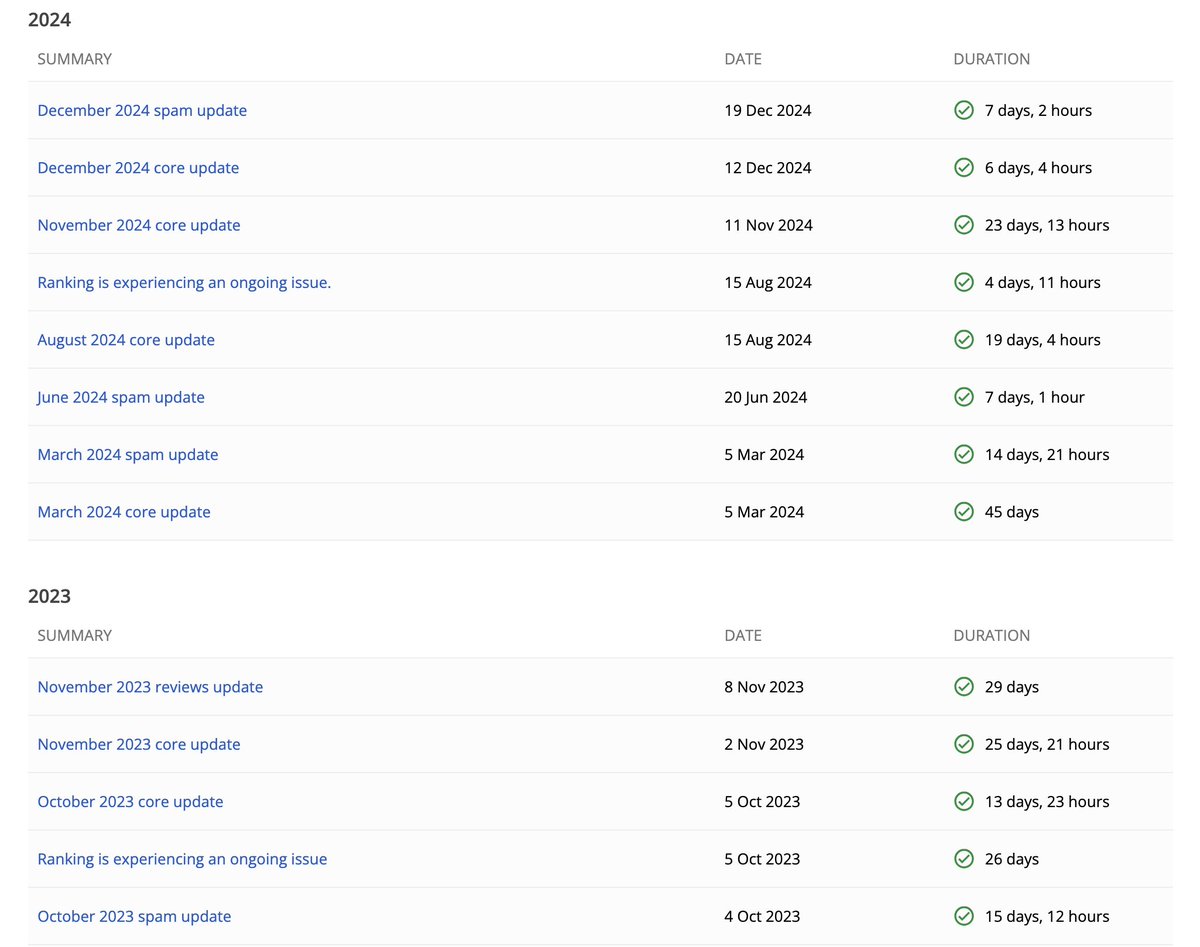This screenshot has width=1200, height=947.
Task: Click the SUMMARY column header in 2023 table
Action: (x=75, y=636)
